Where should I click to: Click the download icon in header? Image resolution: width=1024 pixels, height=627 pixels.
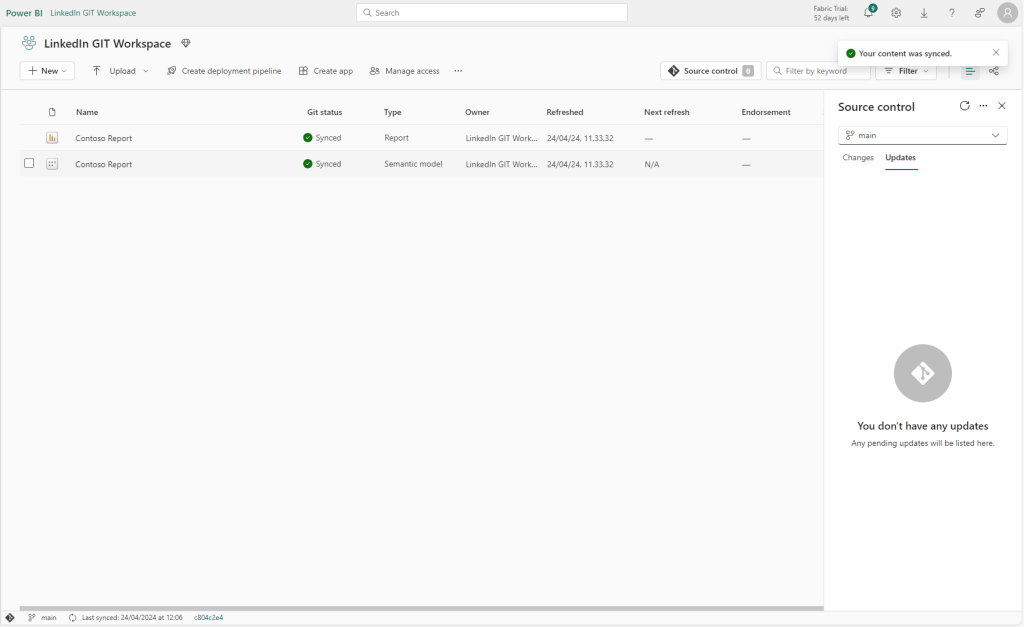(924, 13)
